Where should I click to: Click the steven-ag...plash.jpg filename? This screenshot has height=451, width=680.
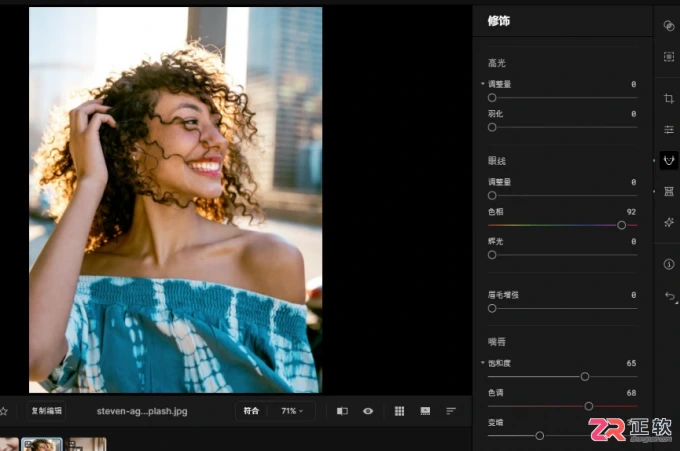coord(142,411)
